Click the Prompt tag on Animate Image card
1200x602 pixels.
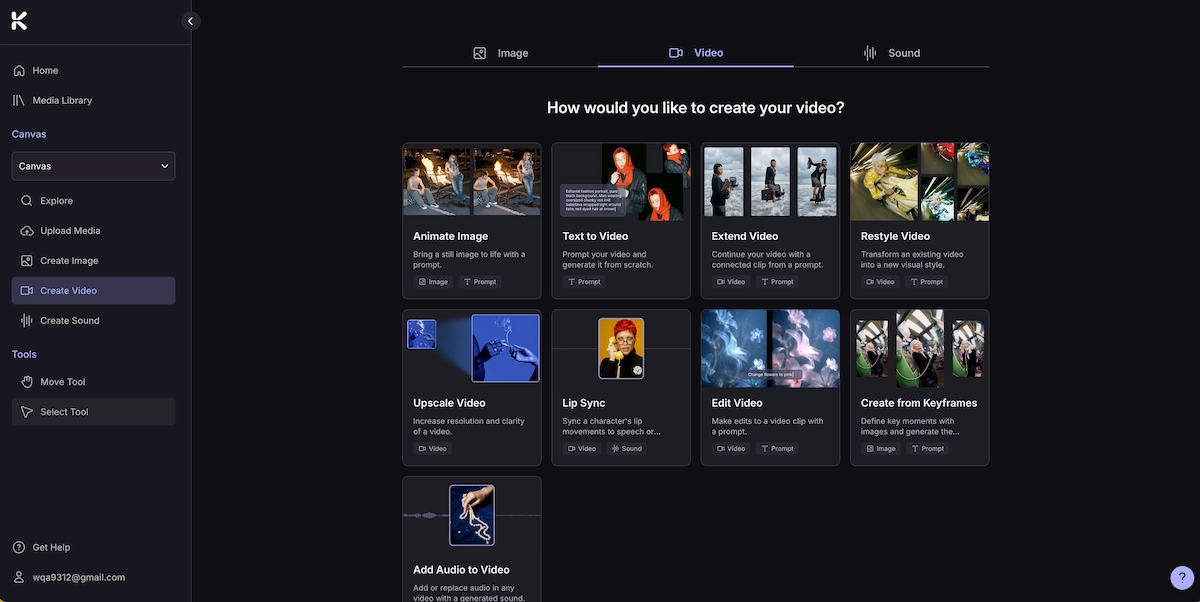(480, 282)
